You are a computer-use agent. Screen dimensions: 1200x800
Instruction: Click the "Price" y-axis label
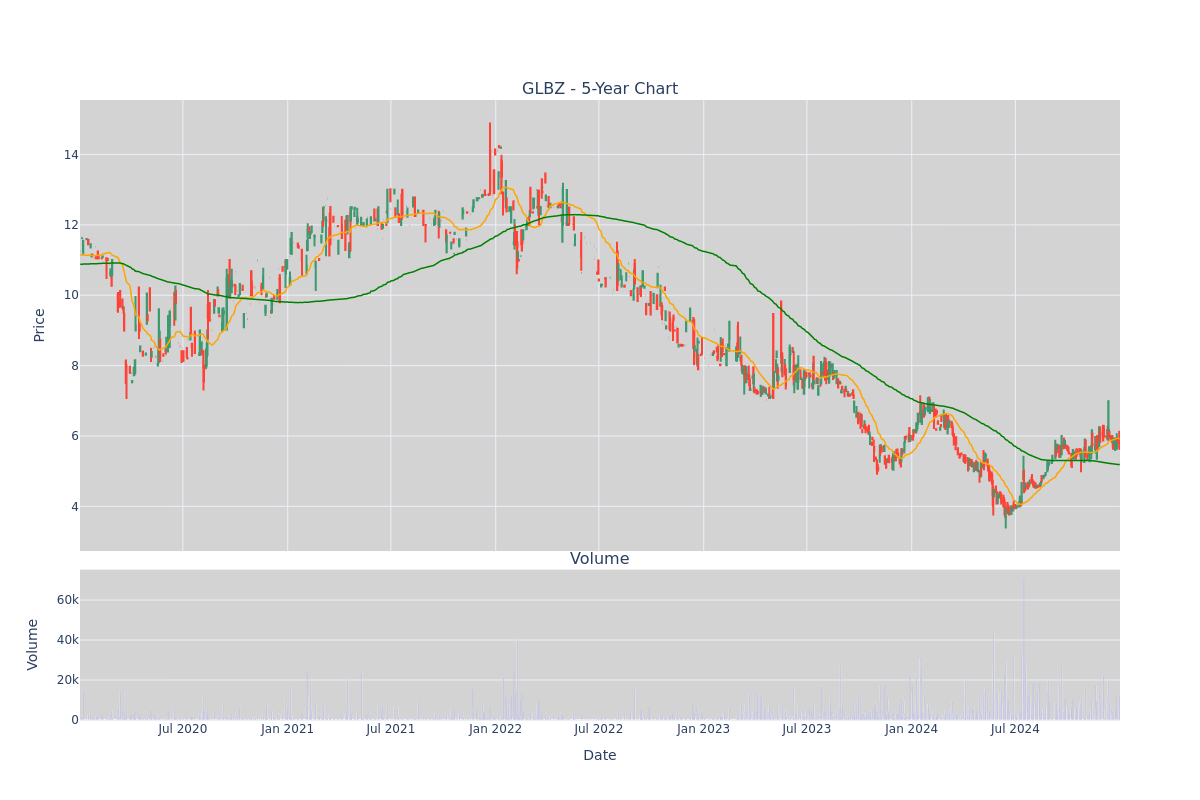coord(40,325)
